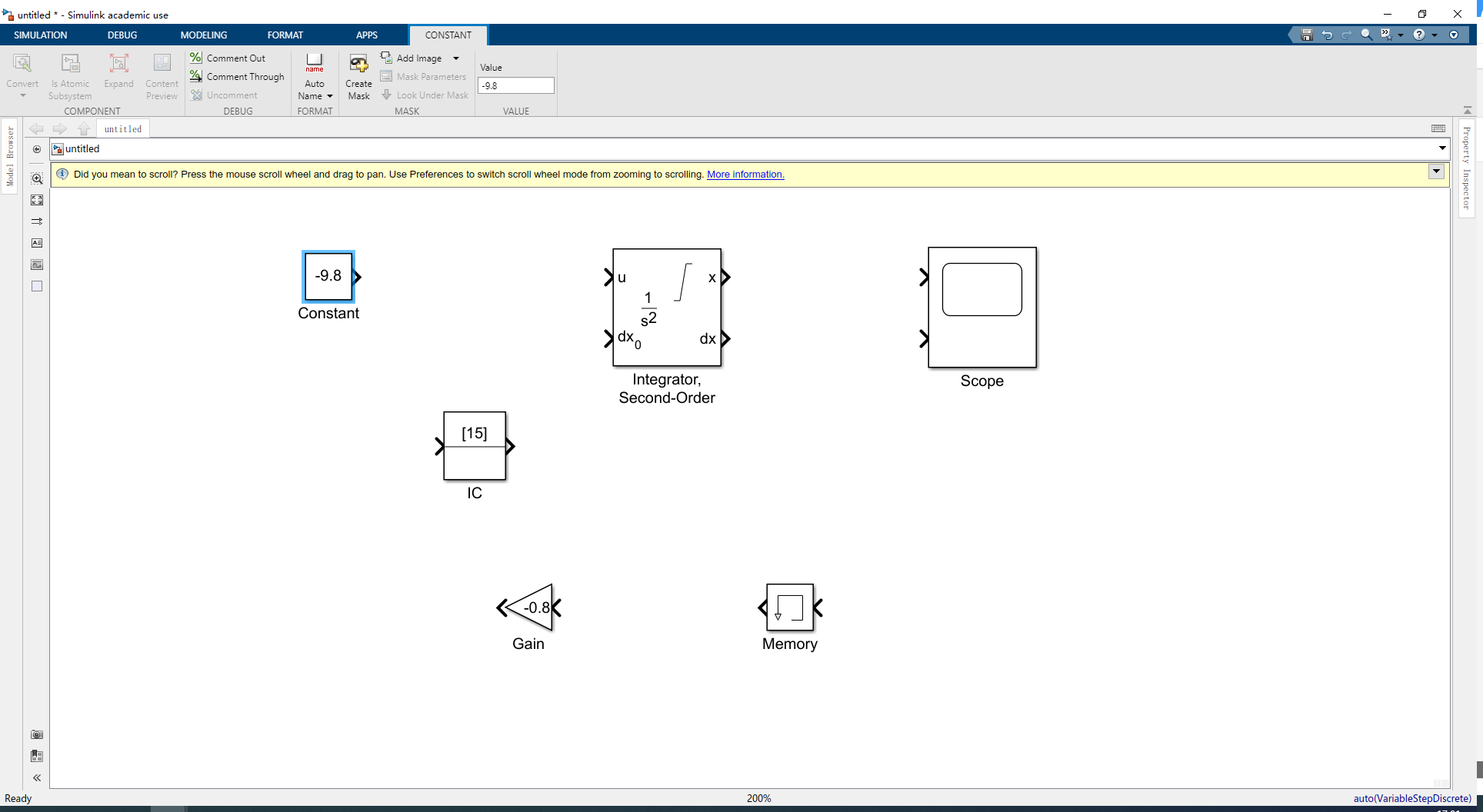Click the auto(VariableStepDiscrete) solver link
The width and height of the screenshot is (1483, 812).
click(1412, 798)
